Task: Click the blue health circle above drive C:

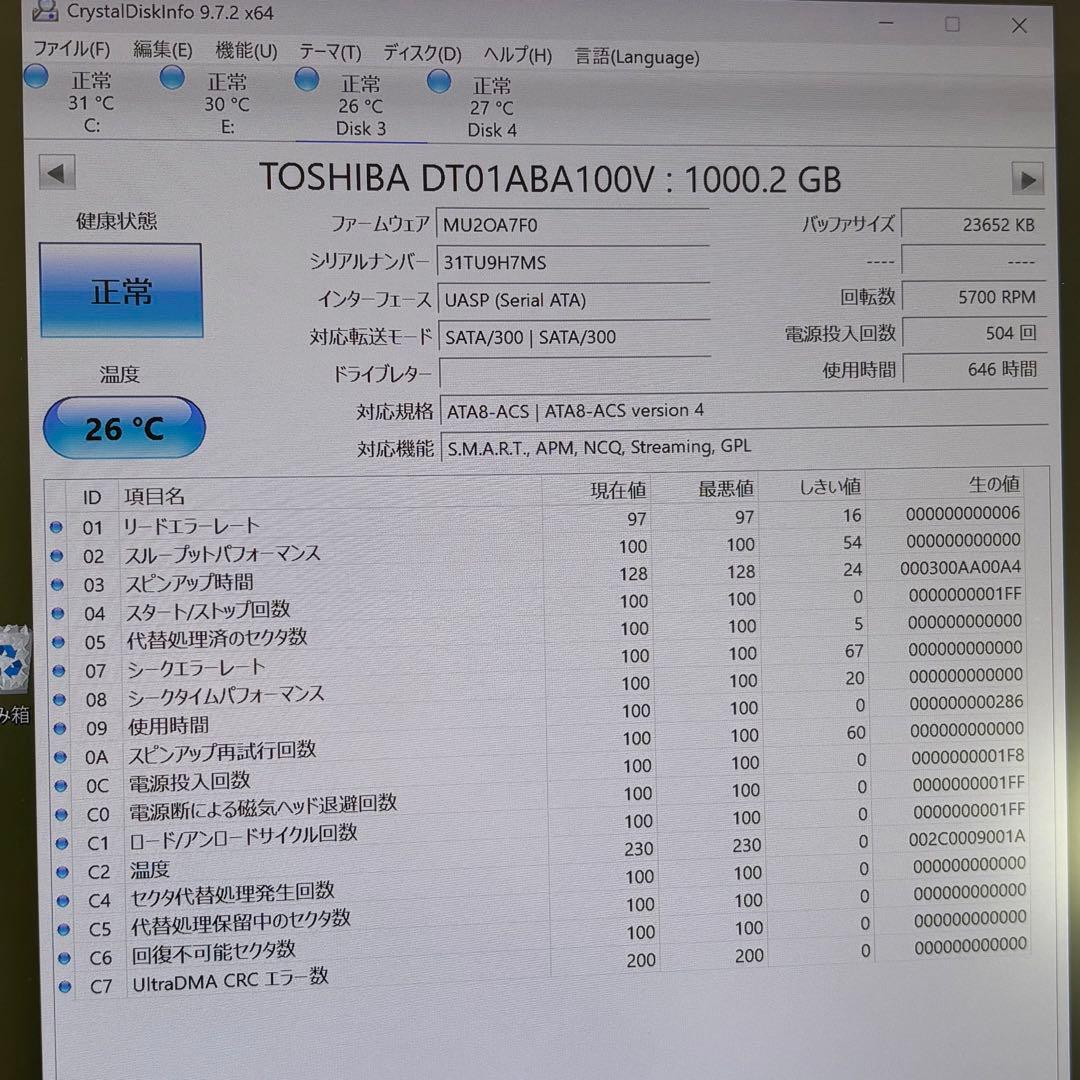Action: coord(35,75)
